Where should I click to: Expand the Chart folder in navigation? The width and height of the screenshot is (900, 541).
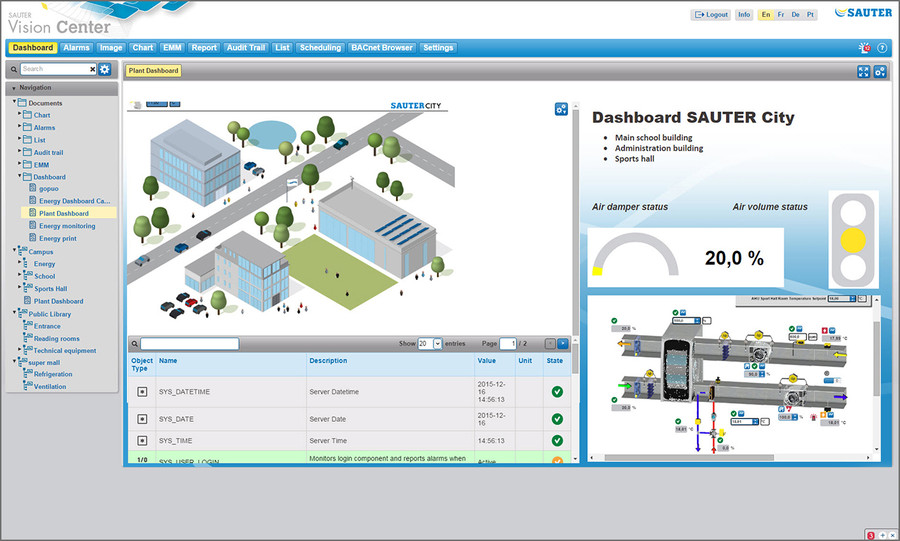20,115
